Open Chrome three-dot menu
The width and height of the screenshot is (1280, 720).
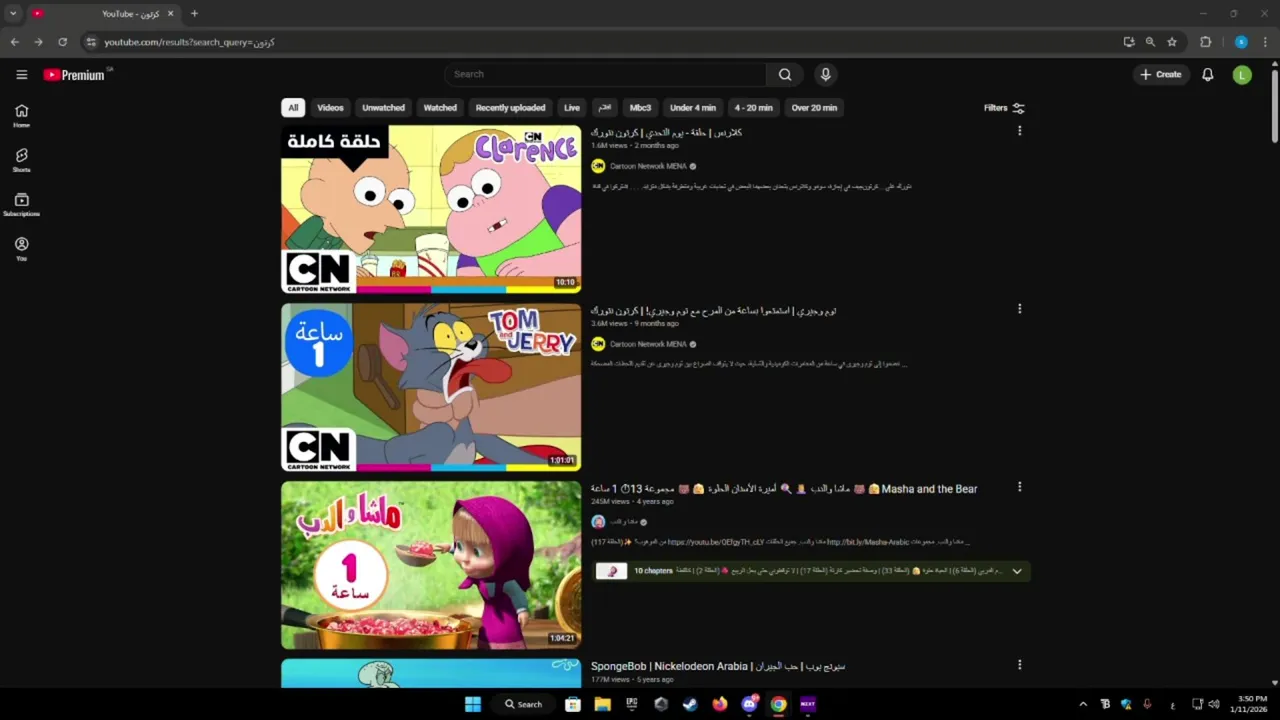[1265, 42]
